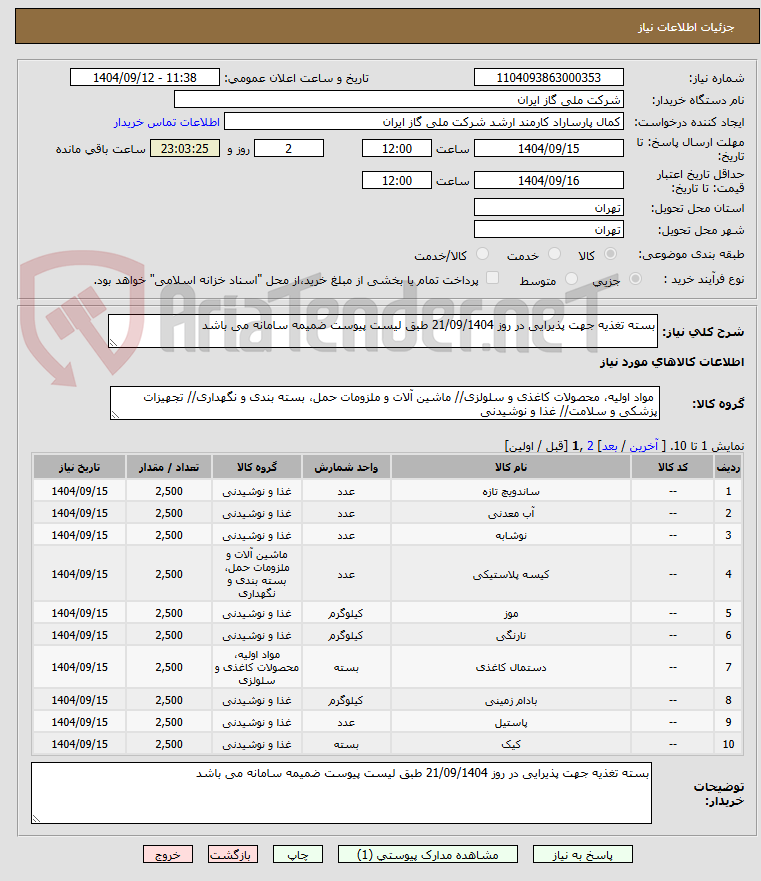Click the توضیحات خریدار text area

pos(342,793)
